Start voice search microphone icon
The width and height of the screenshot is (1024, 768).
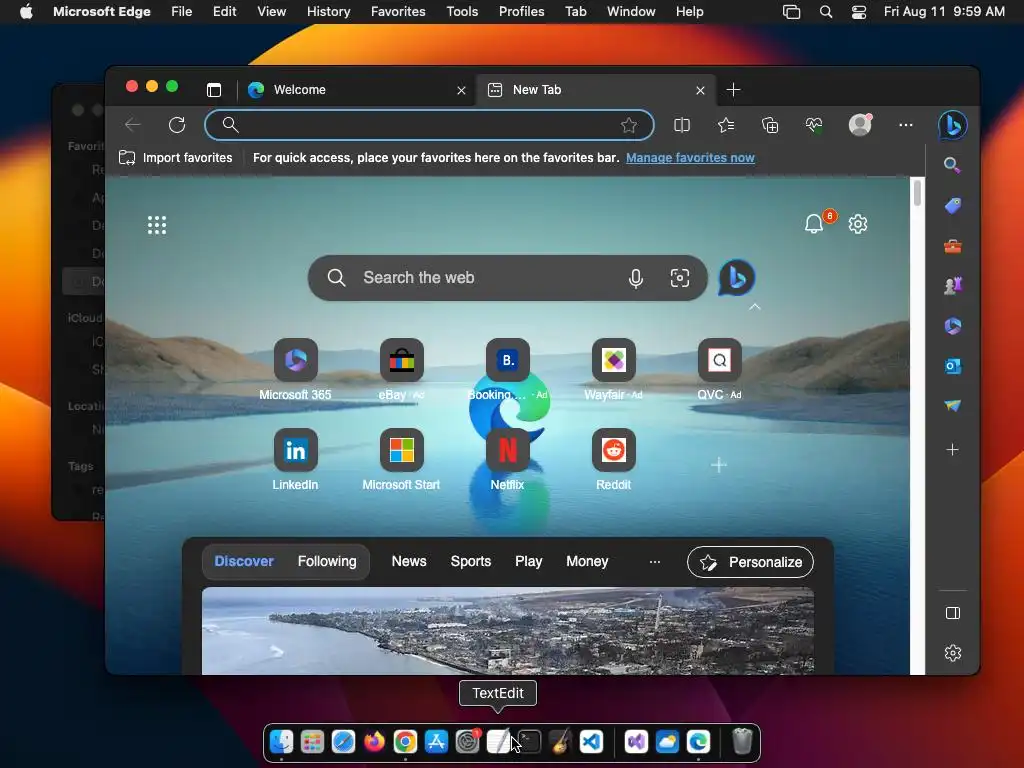(635, 278)
